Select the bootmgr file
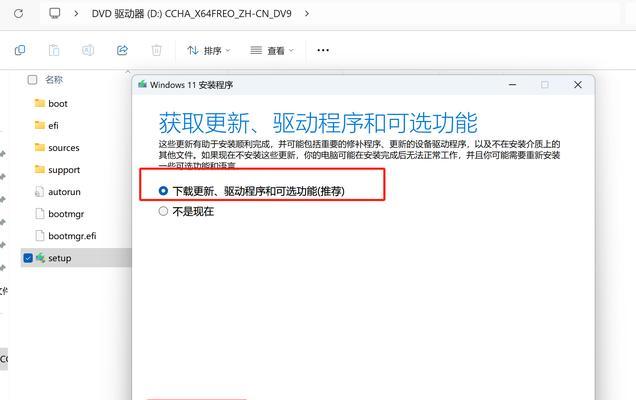 coord(66,214)
